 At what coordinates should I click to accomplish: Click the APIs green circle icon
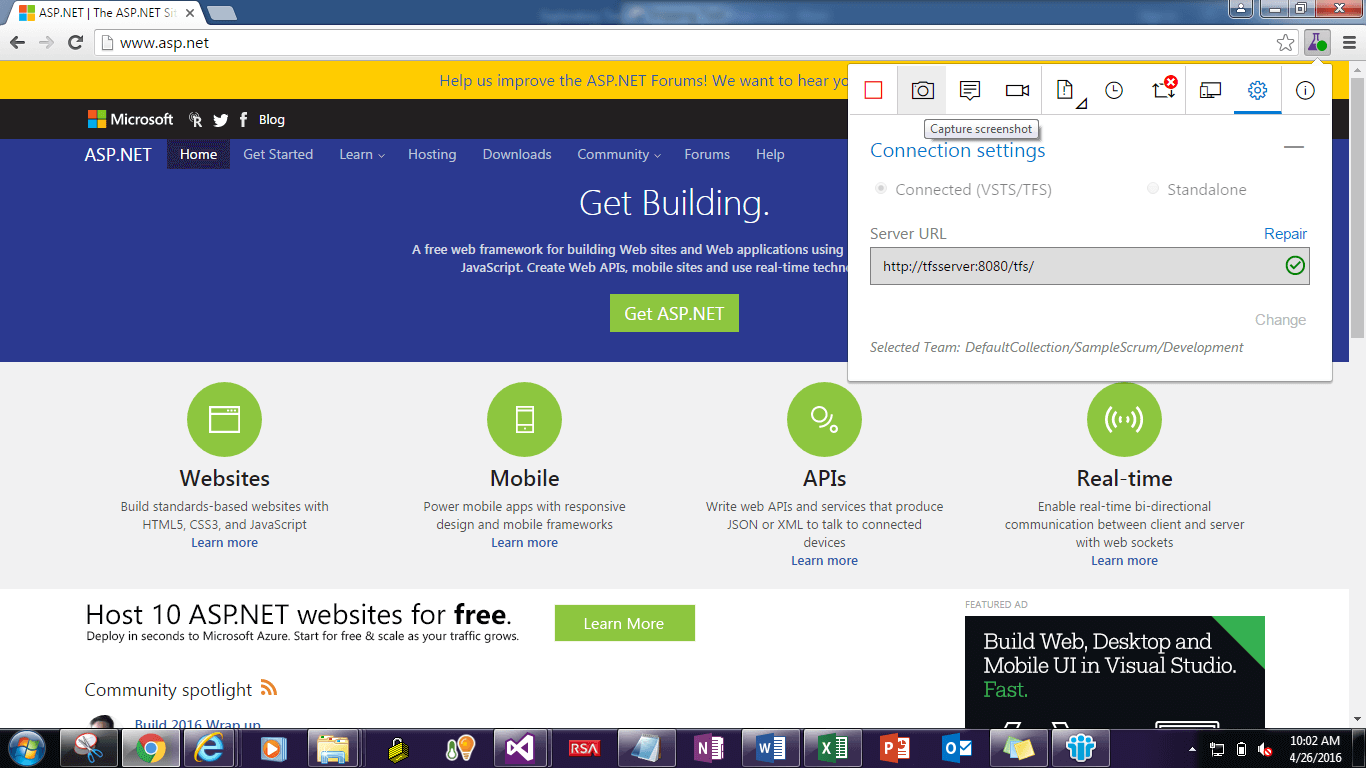click(x=824, y=419)
